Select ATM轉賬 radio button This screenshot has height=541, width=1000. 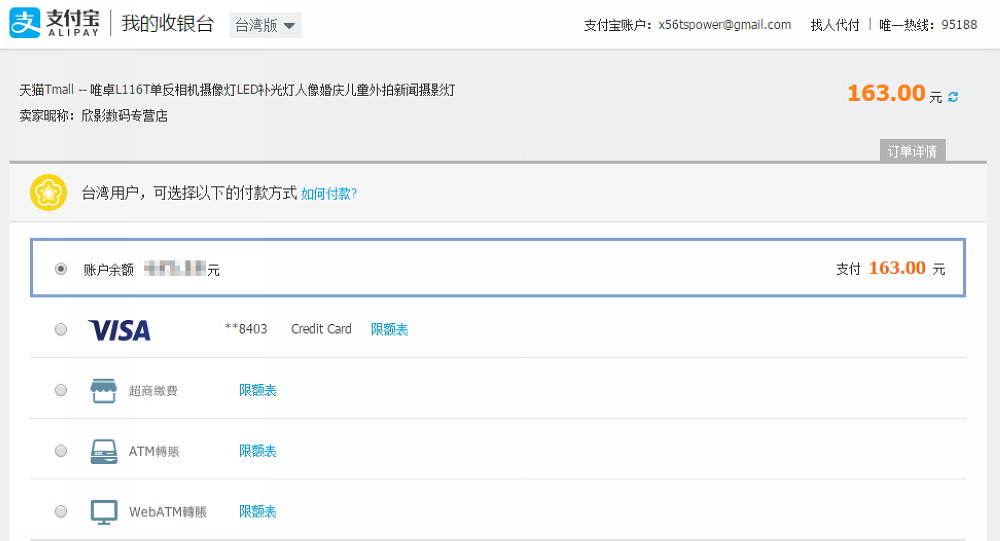[61, 450]
